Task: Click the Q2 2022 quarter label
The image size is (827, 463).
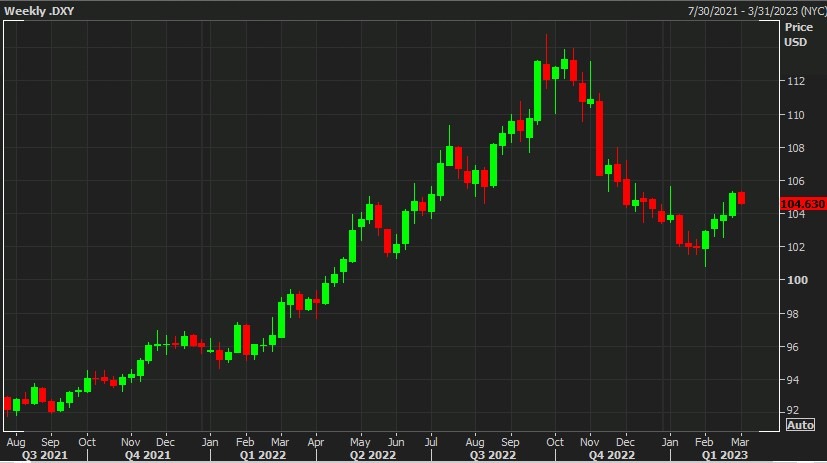Action: [x=372, y=455]
